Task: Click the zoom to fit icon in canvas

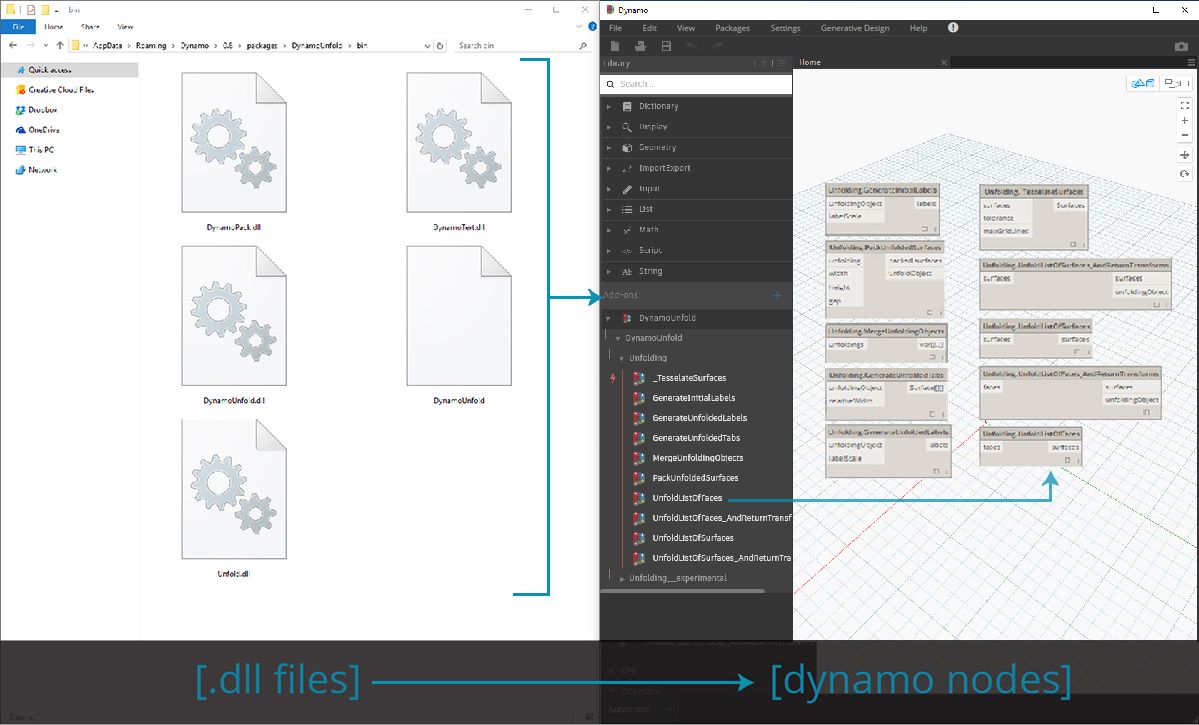Action: coord(1185,104)
